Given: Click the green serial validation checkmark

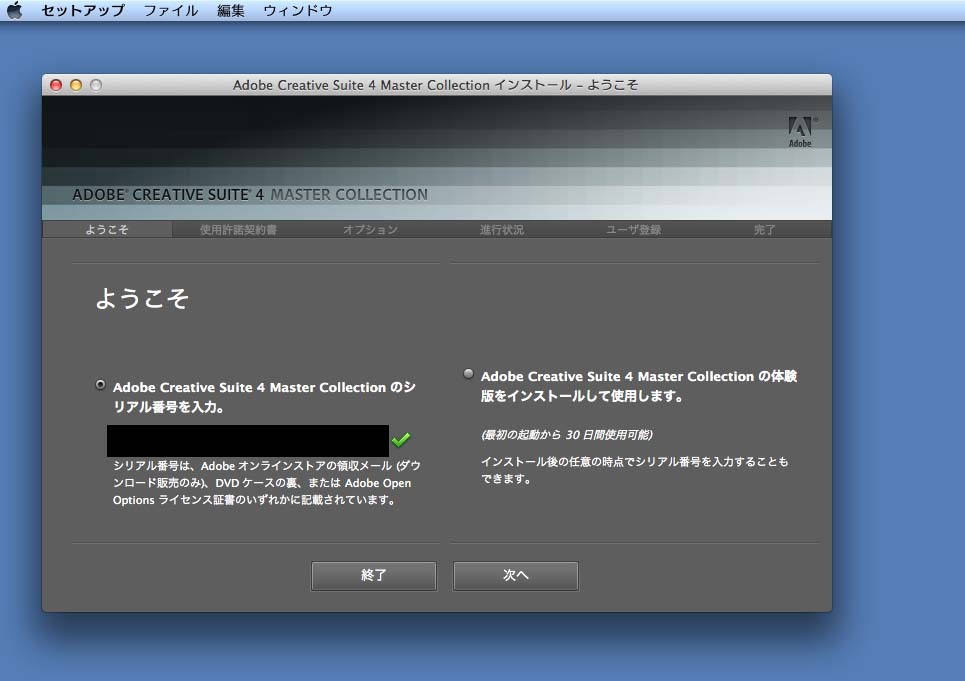Looking at the screenshot, I should click(x=401, y=439).
